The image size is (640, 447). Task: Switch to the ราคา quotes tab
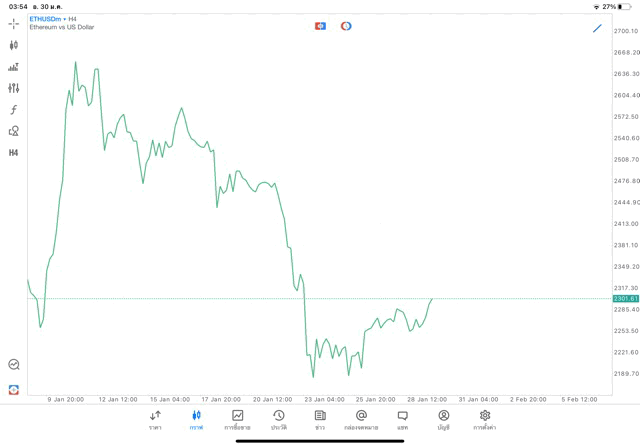(x=155, y=420)
